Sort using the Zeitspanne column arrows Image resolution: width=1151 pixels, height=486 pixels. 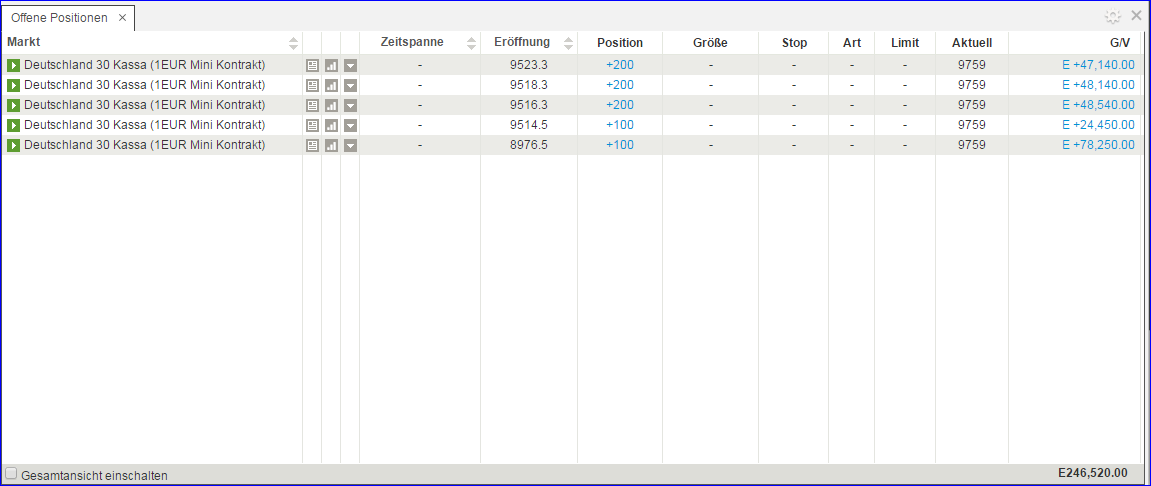pos(471,43)
